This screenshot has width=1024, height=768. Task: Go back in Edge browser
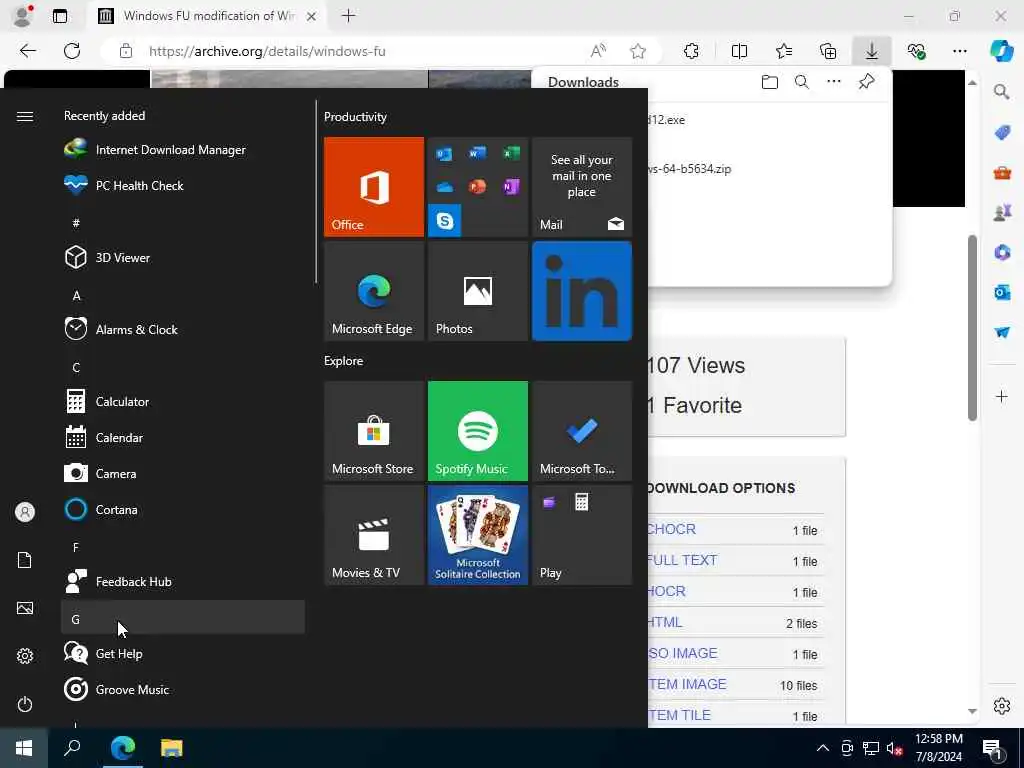click(x=27, y=51)
